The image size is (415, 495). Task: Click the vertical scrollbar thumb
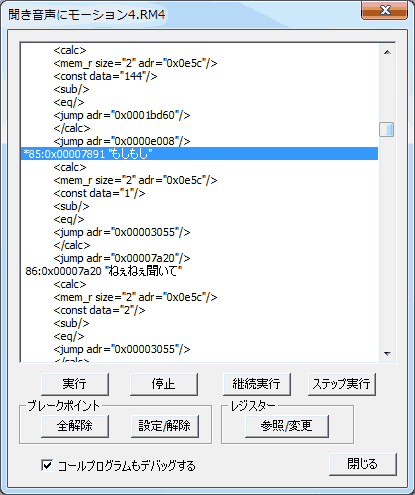pyautogui.click(x=387, y=130)
